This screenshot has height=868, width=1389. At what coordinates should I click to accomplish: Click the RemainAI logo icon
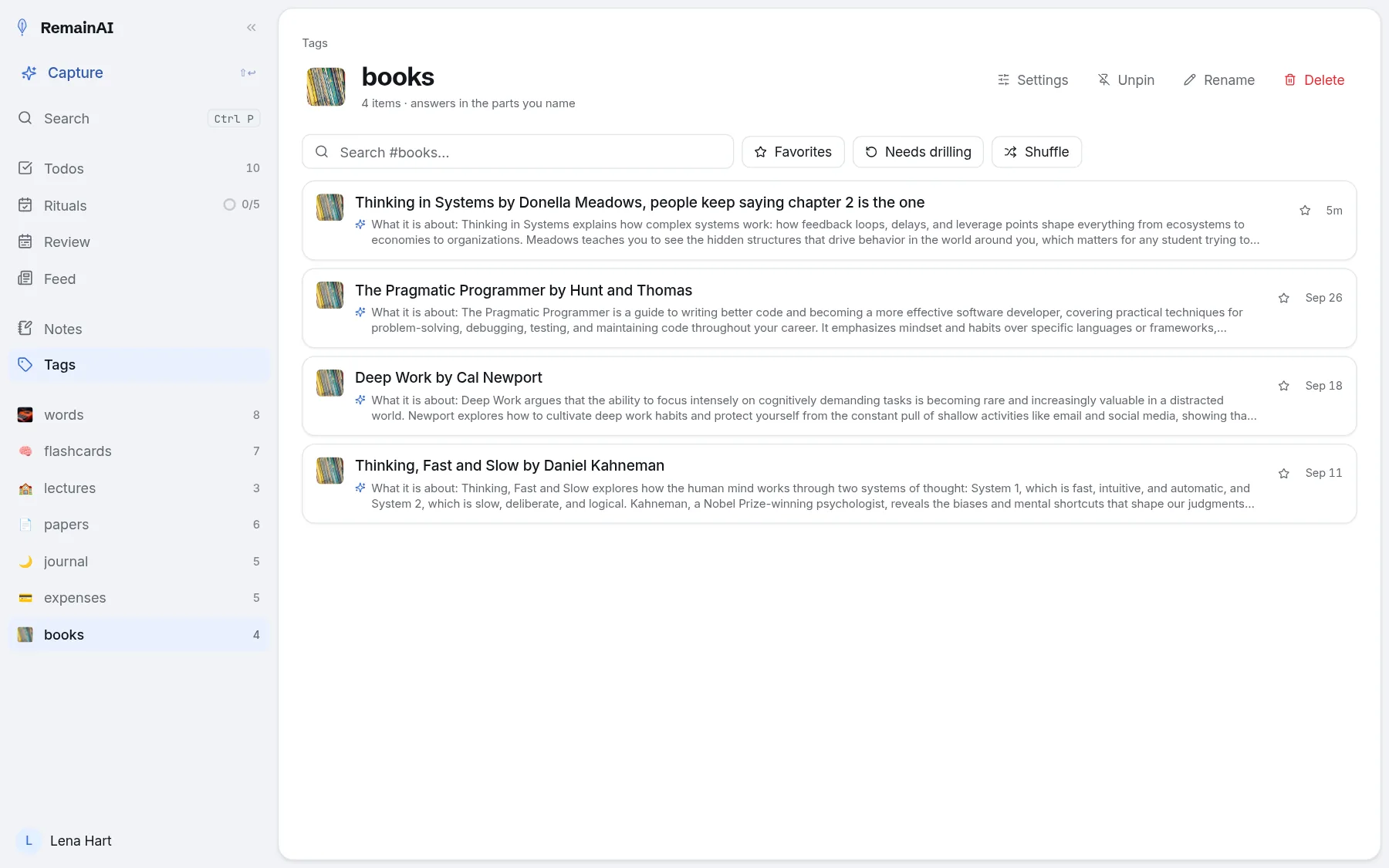tap(22, 28)
